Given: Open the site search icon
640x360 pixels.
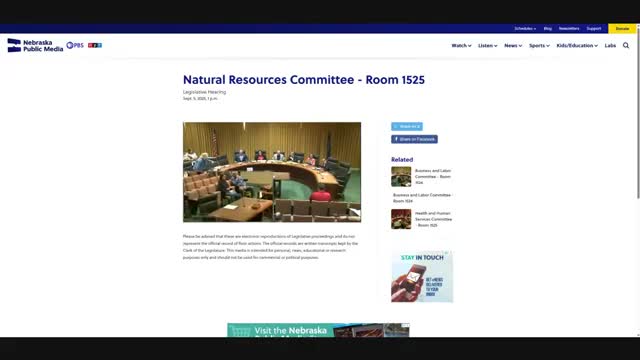Looking at the screenshot, I should (626, 45).
